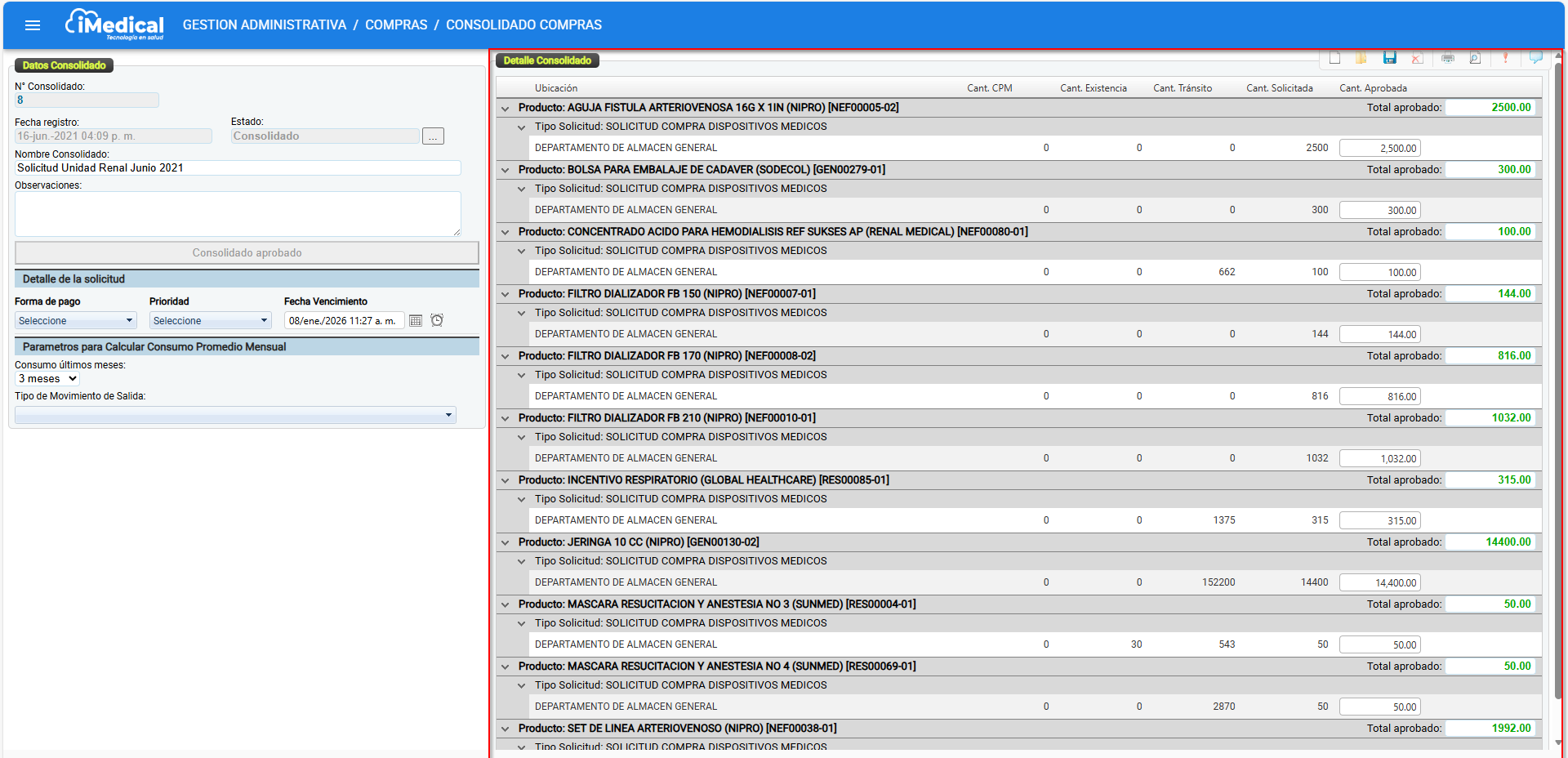Click the delete document red X icon
This screenshot has width=1568, height=758.
click(1417, 58)
